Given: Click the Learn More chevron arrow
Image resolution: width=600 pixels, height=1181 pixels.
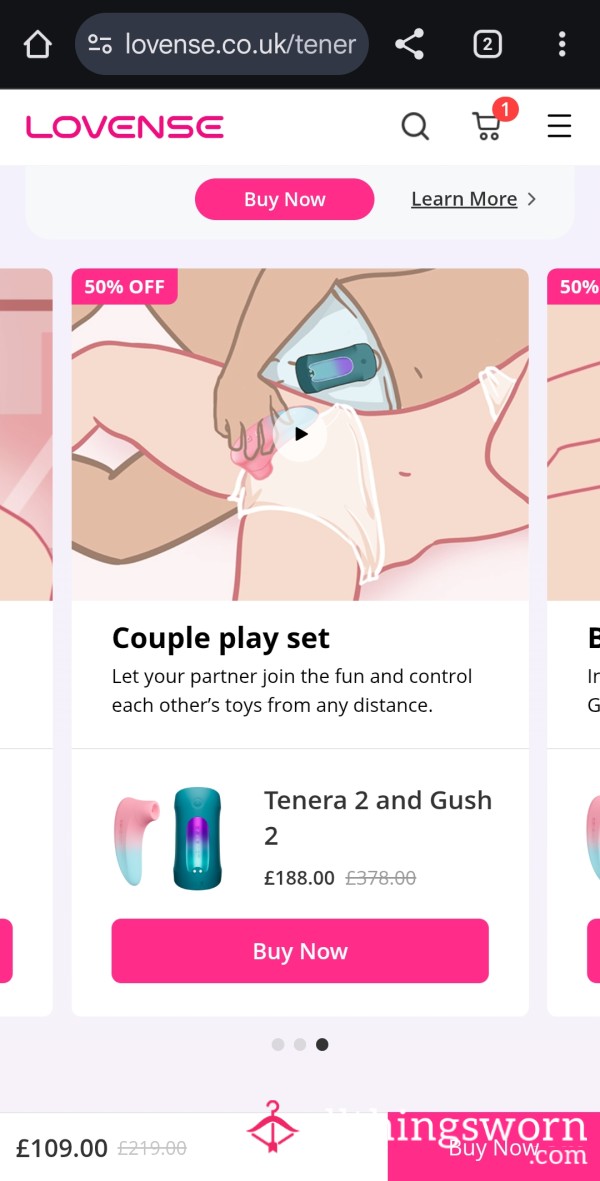Looking at the screenshot, I should (x=531, y=199).
